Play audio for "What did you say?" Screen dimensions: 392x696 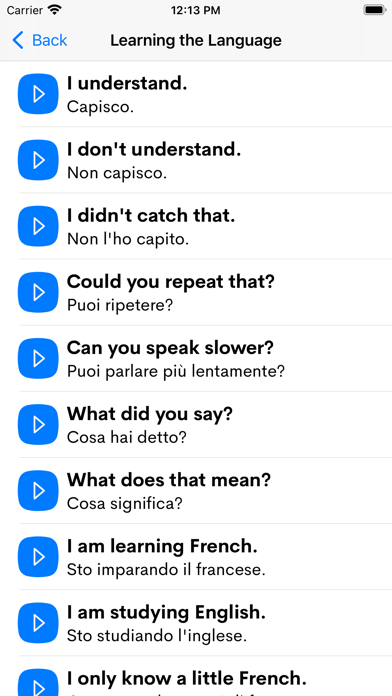point(38,424)
